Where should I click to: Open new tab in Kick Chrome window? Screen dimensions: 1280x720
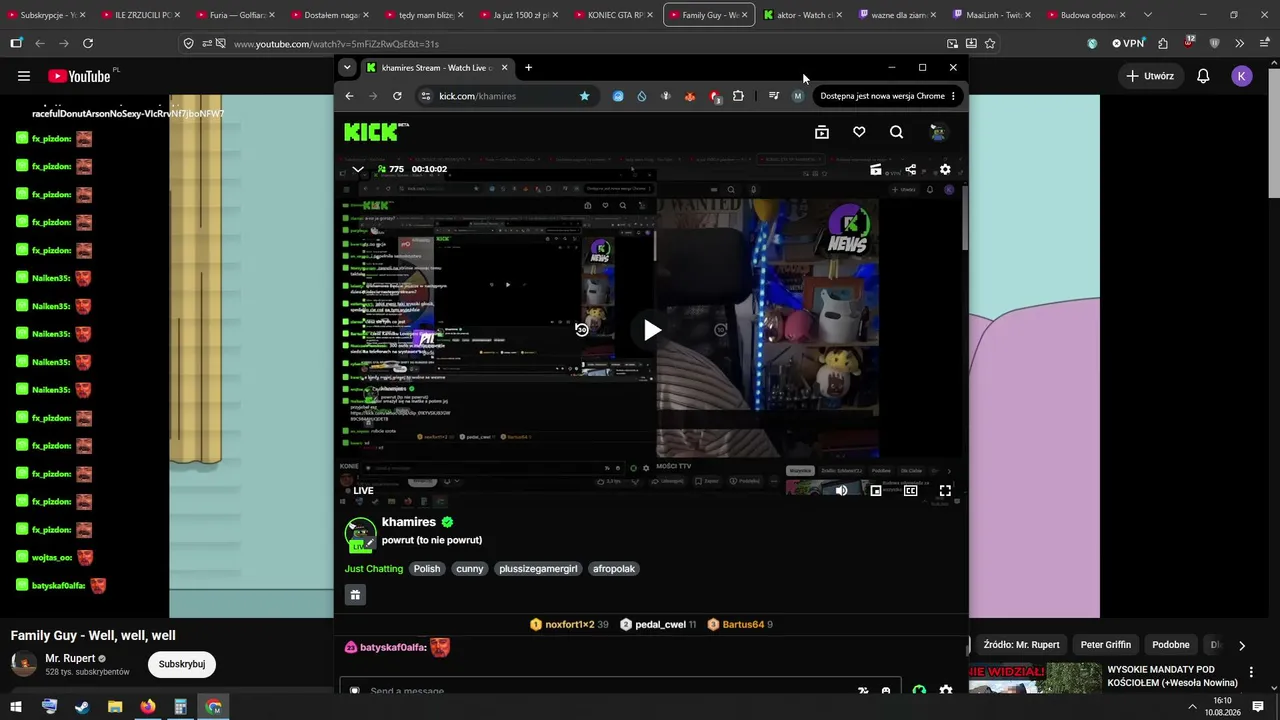point(528,68)
